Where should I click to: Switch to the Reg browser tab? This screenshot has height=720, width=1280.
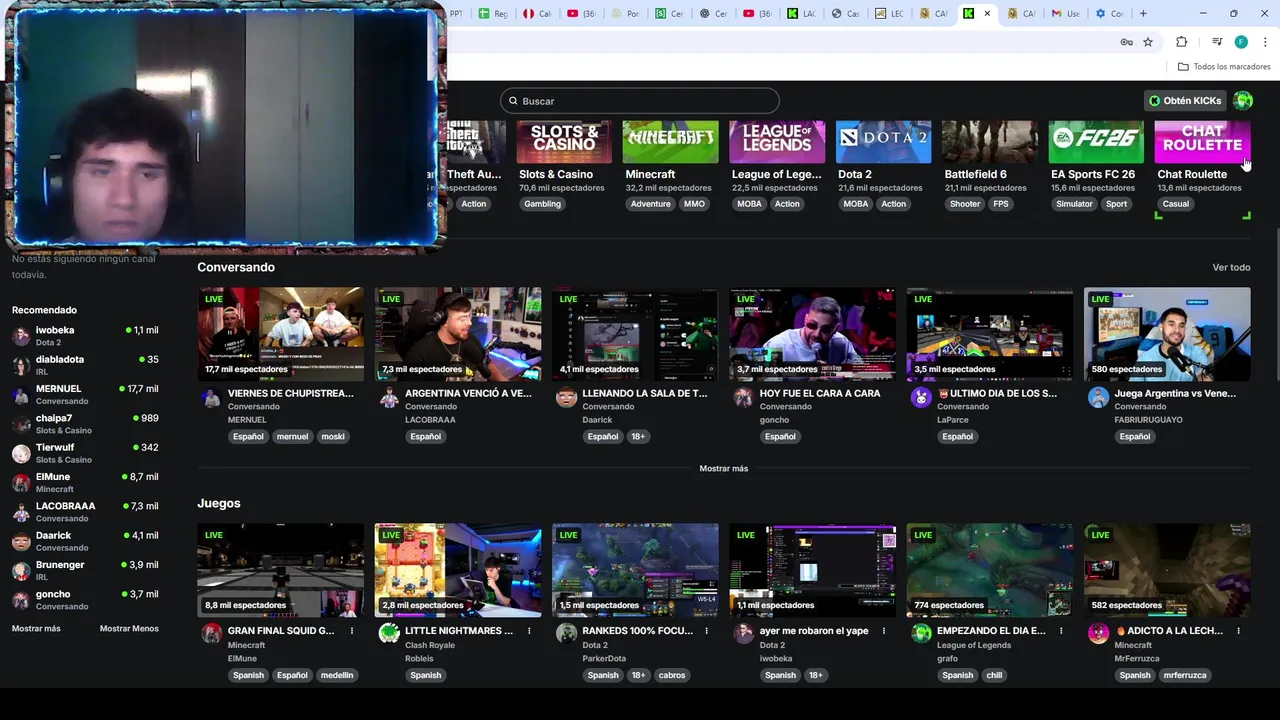[494, 14]
